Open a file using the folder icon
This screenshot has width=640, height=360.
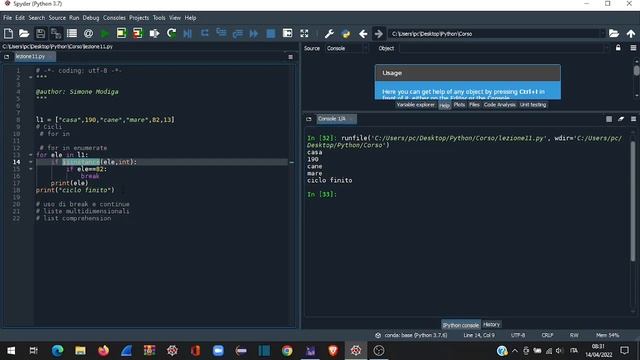click(x=24, y=33)
